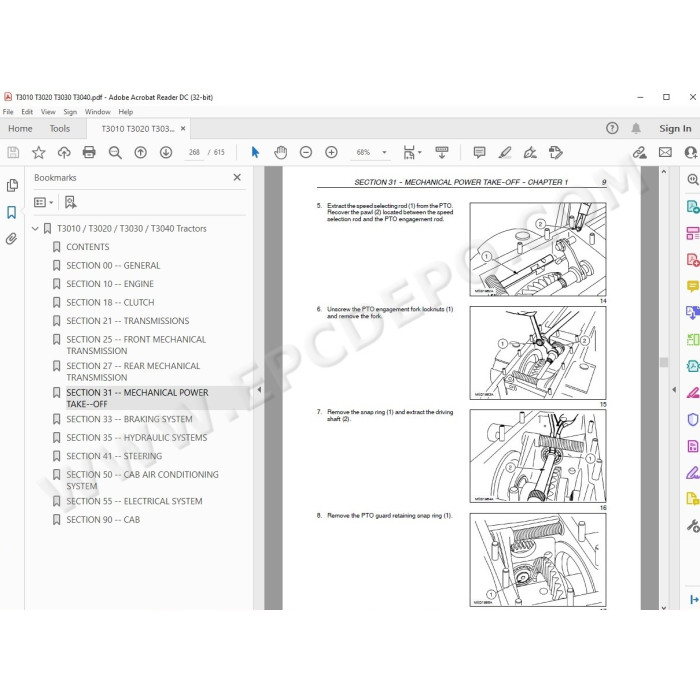
Task: Open the Edit menu
Action: 27,112
